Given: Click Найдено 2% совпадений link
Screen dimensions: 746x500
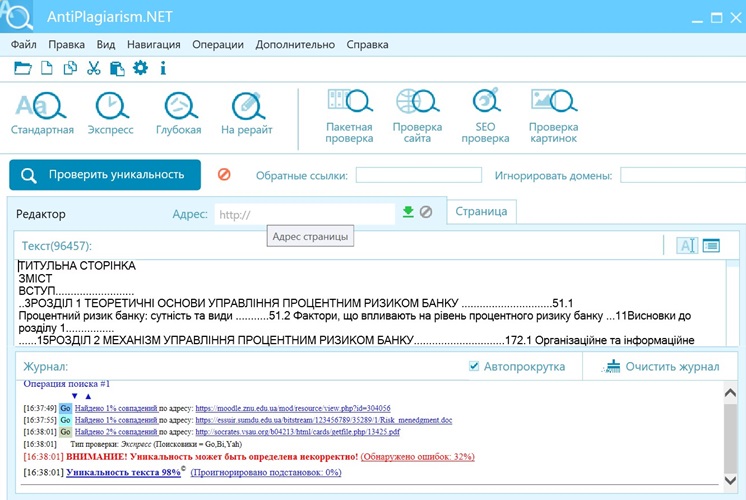Looking at the screenshot, I should click(x=116, y=432).
